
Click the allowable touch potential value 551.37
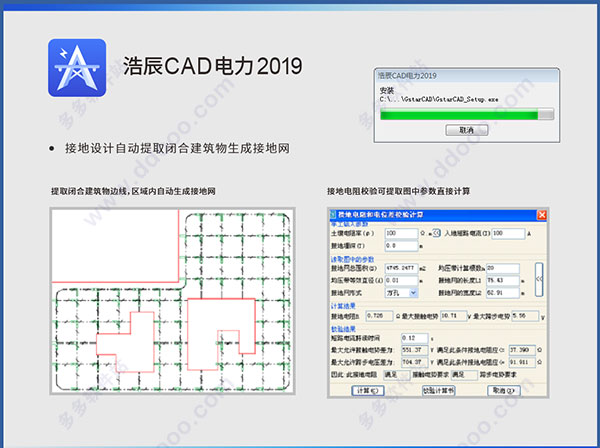414,350
